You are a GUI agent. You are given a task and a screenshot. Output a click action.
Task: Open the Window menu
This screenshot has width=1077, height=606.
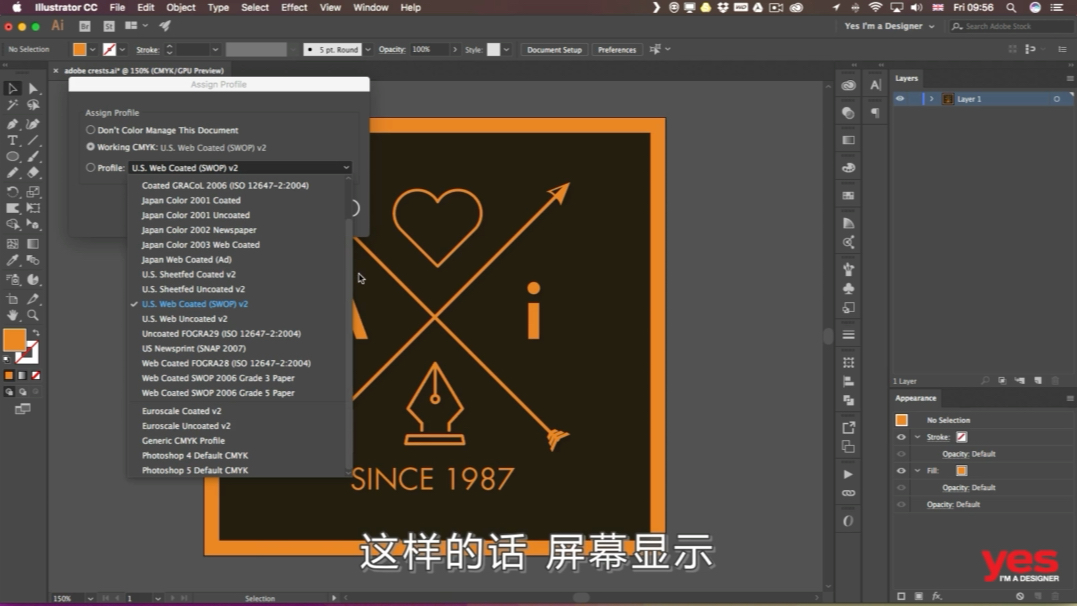tap(370, 7)
